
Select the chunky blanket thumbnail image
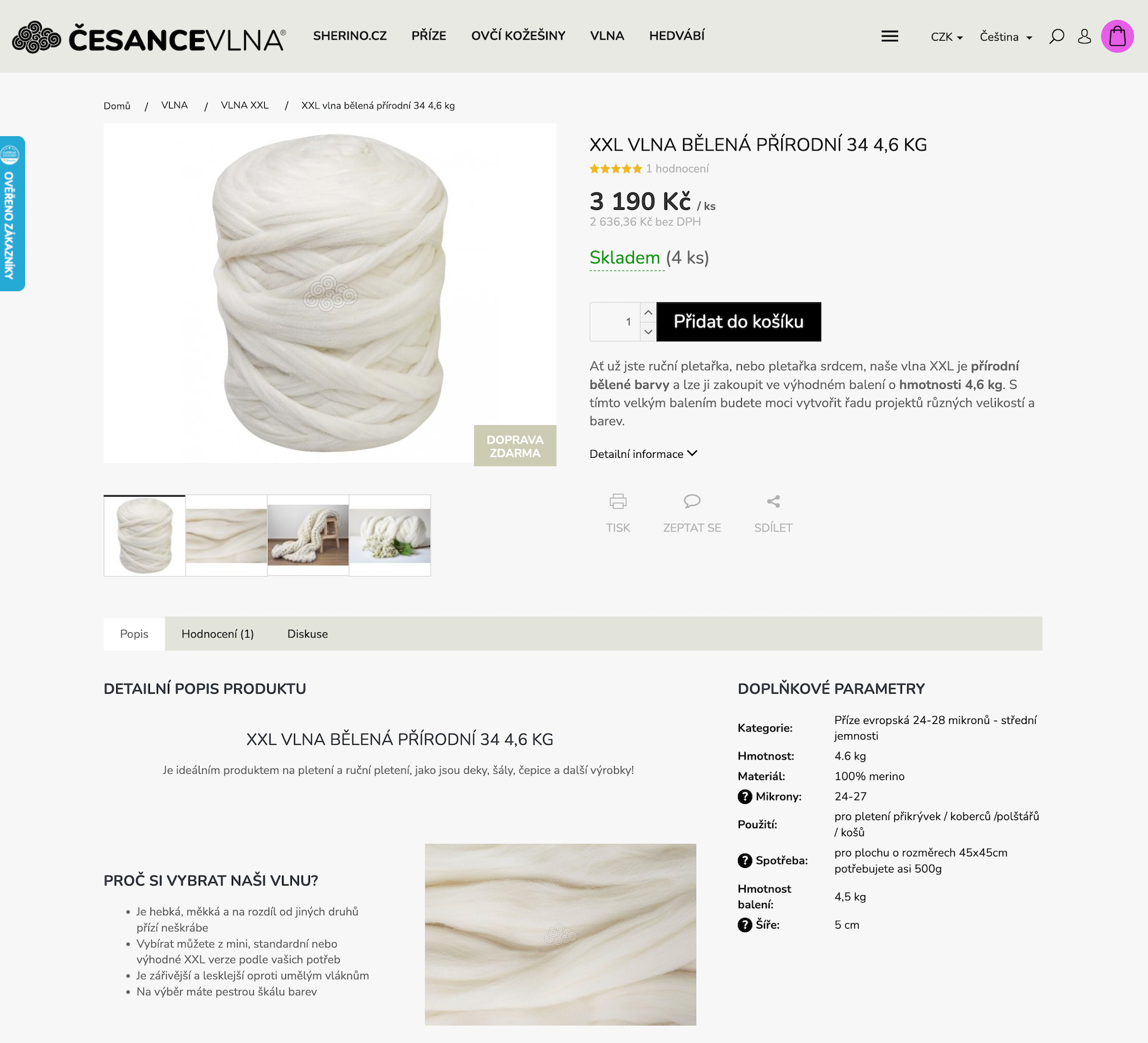308,535
